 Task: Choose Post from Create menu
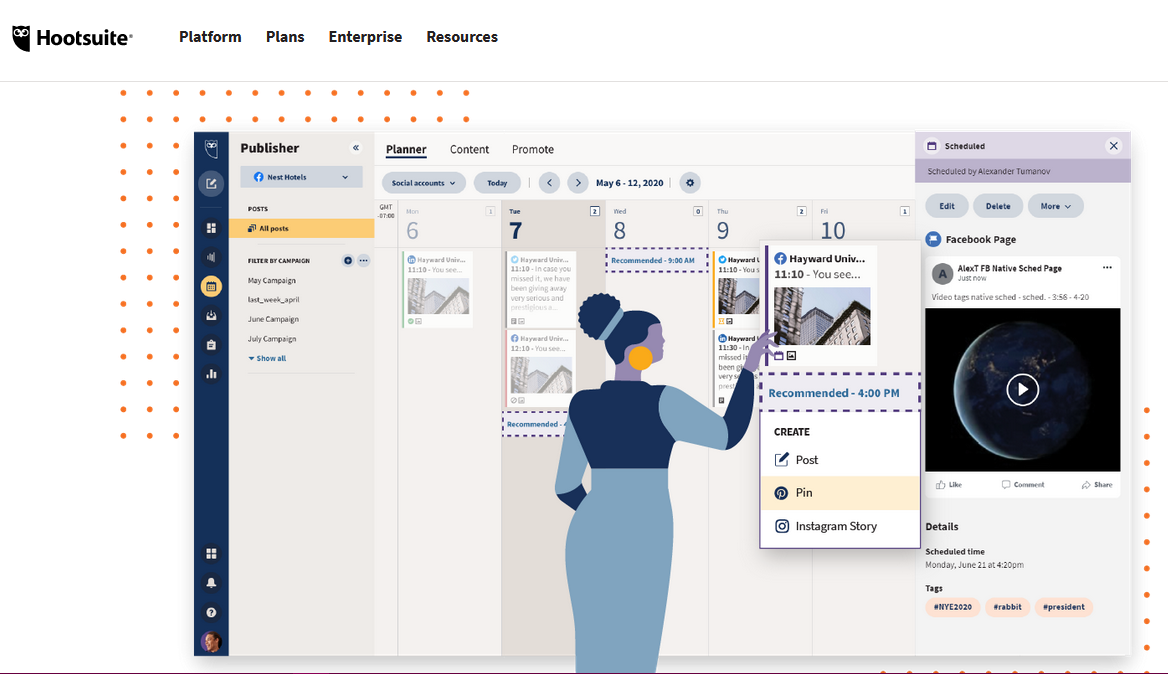[840, 460]
